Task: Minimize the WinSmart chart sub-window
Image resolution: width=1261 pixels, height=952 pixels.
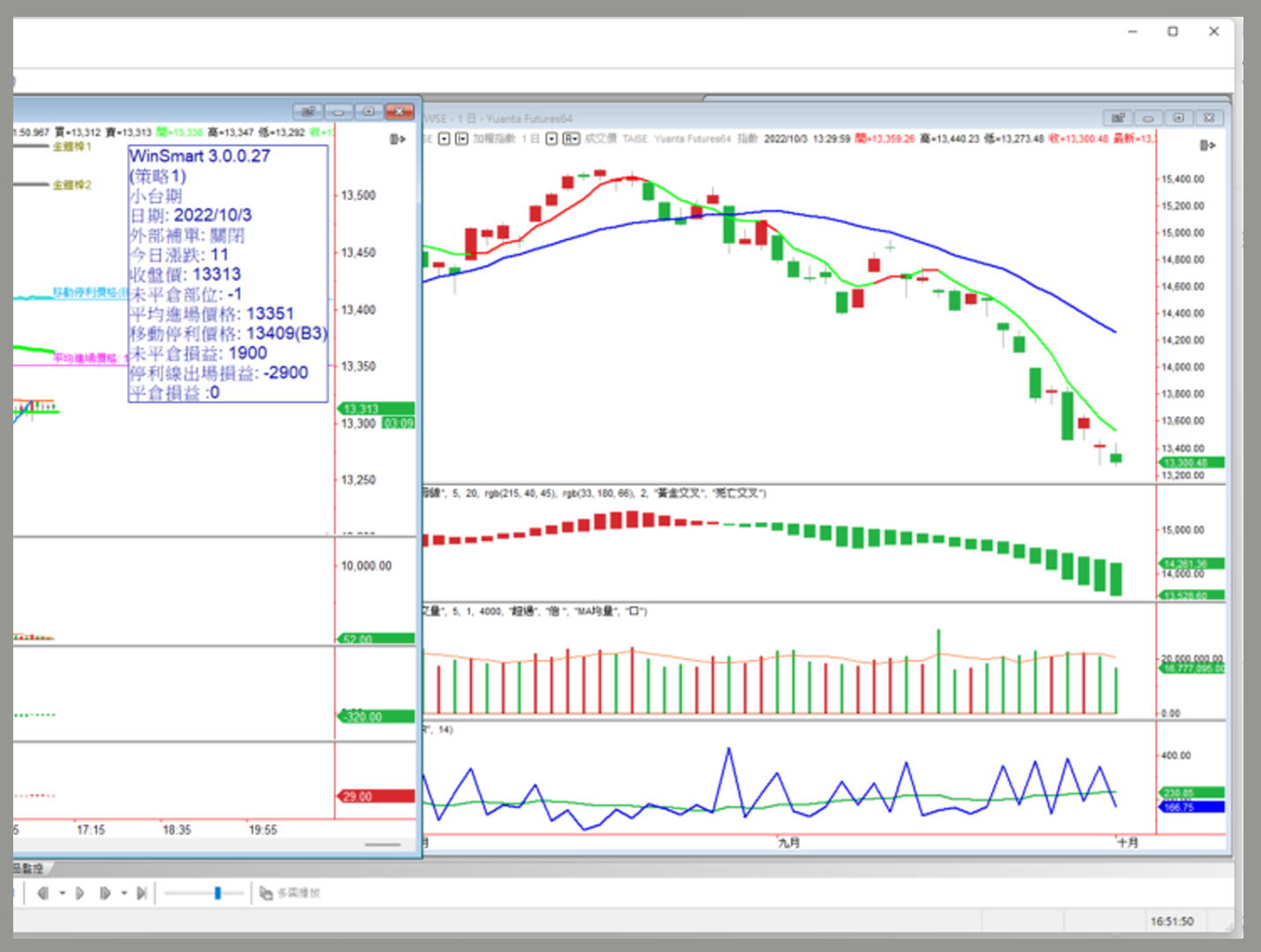Action: click(339, 112)
